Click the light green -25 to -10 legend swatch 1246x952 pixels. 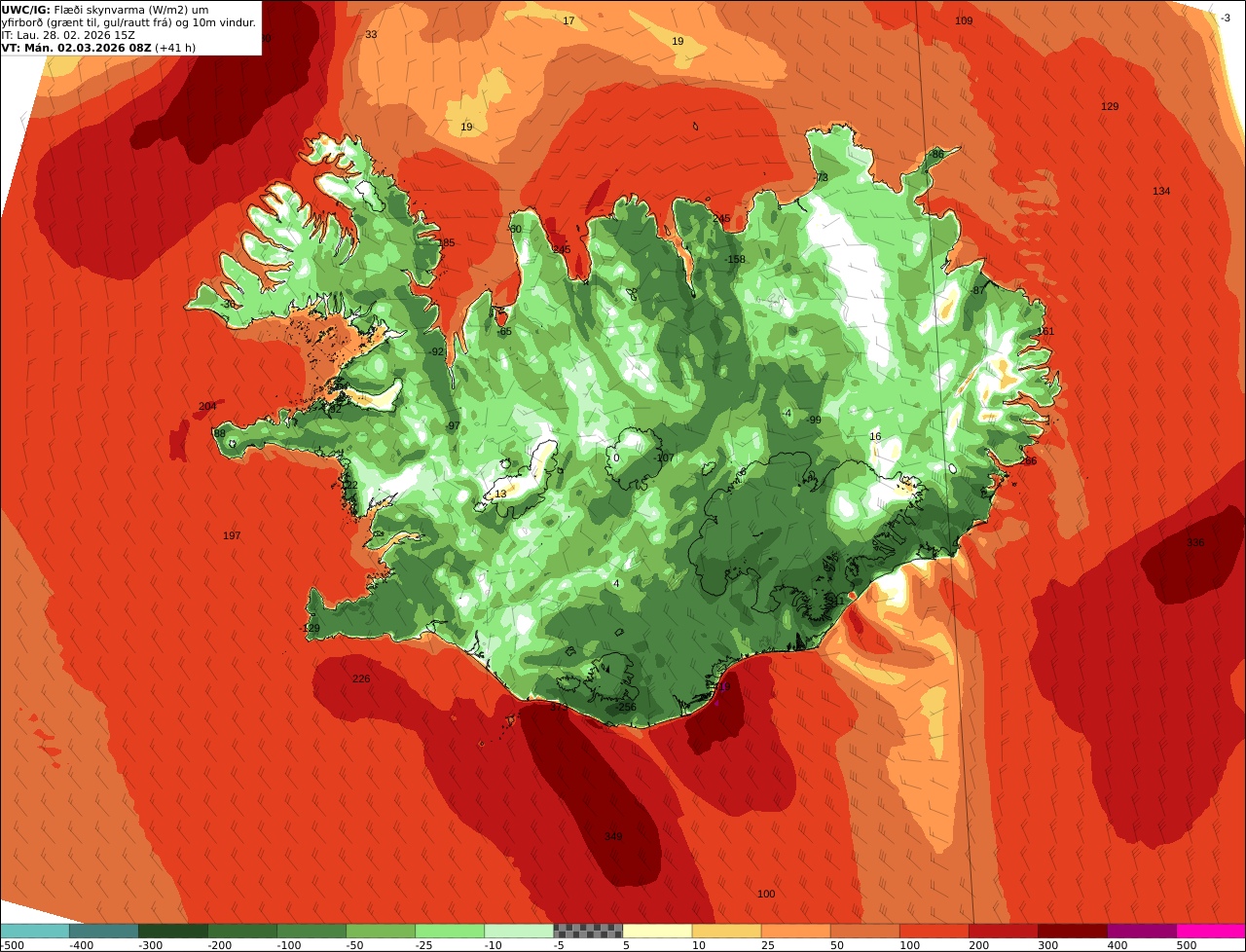[450, 931]
